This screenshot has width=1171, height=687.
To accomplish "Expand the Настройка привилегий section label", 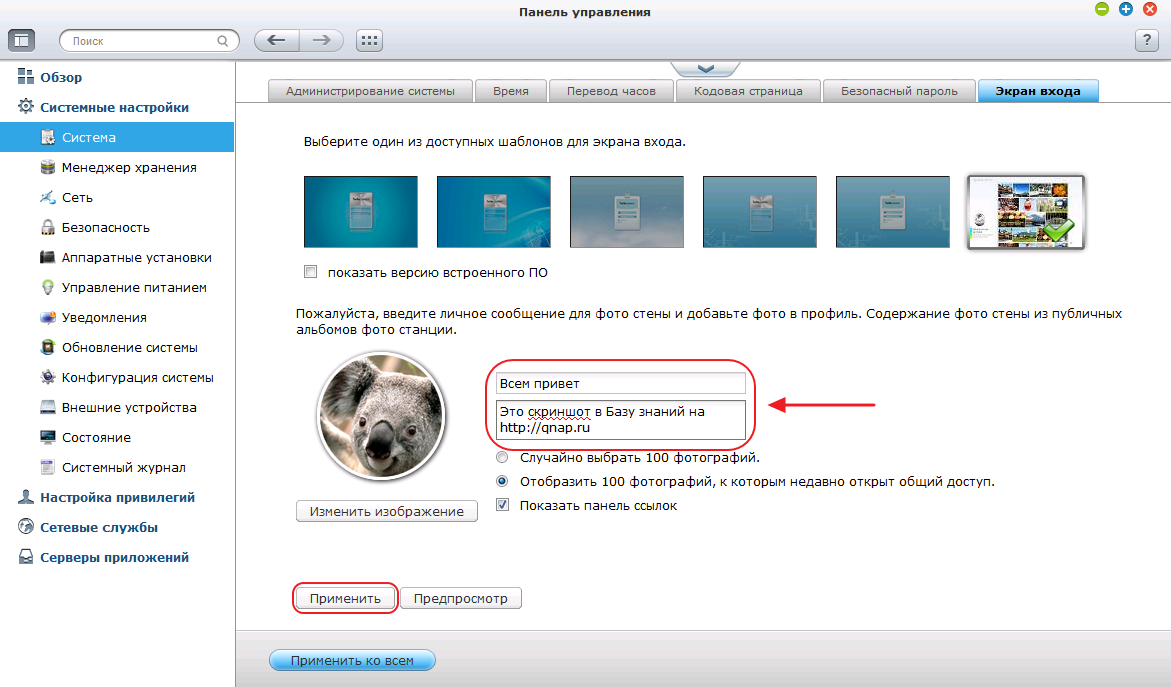I will [x=117, y=497].
